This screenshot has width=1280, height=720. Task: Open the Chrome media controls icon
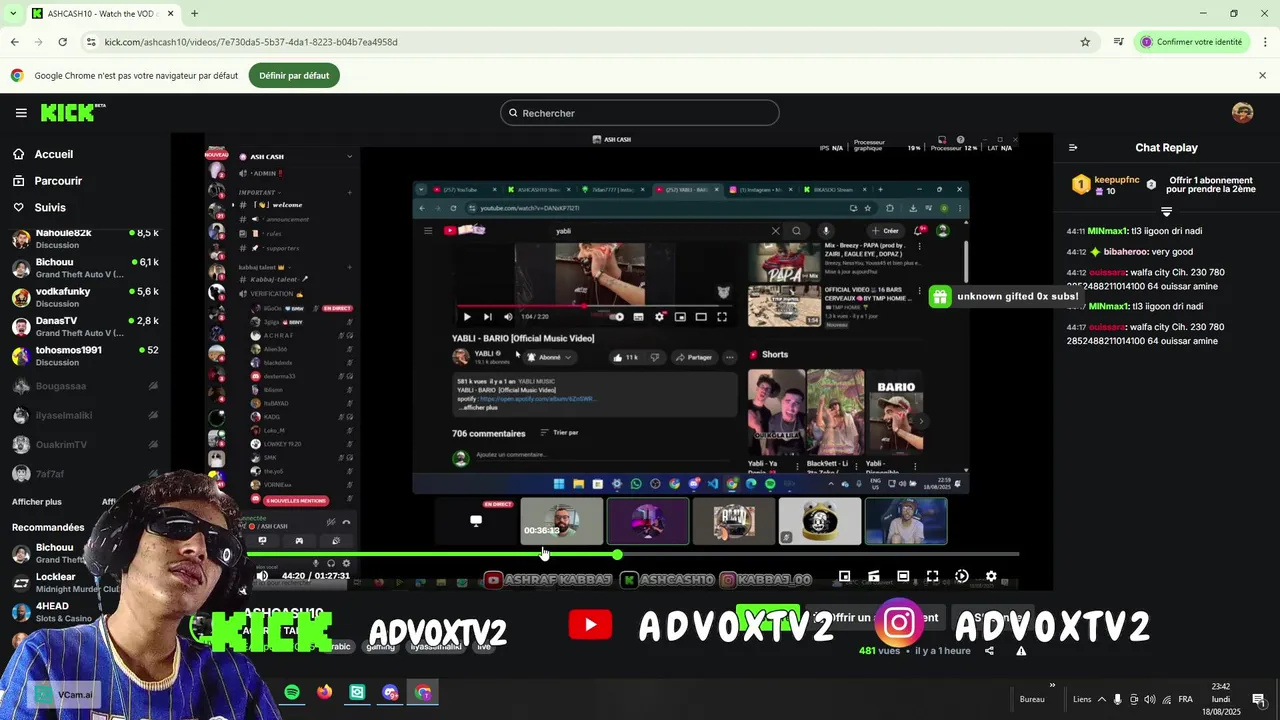click(x=1119, y=42)
